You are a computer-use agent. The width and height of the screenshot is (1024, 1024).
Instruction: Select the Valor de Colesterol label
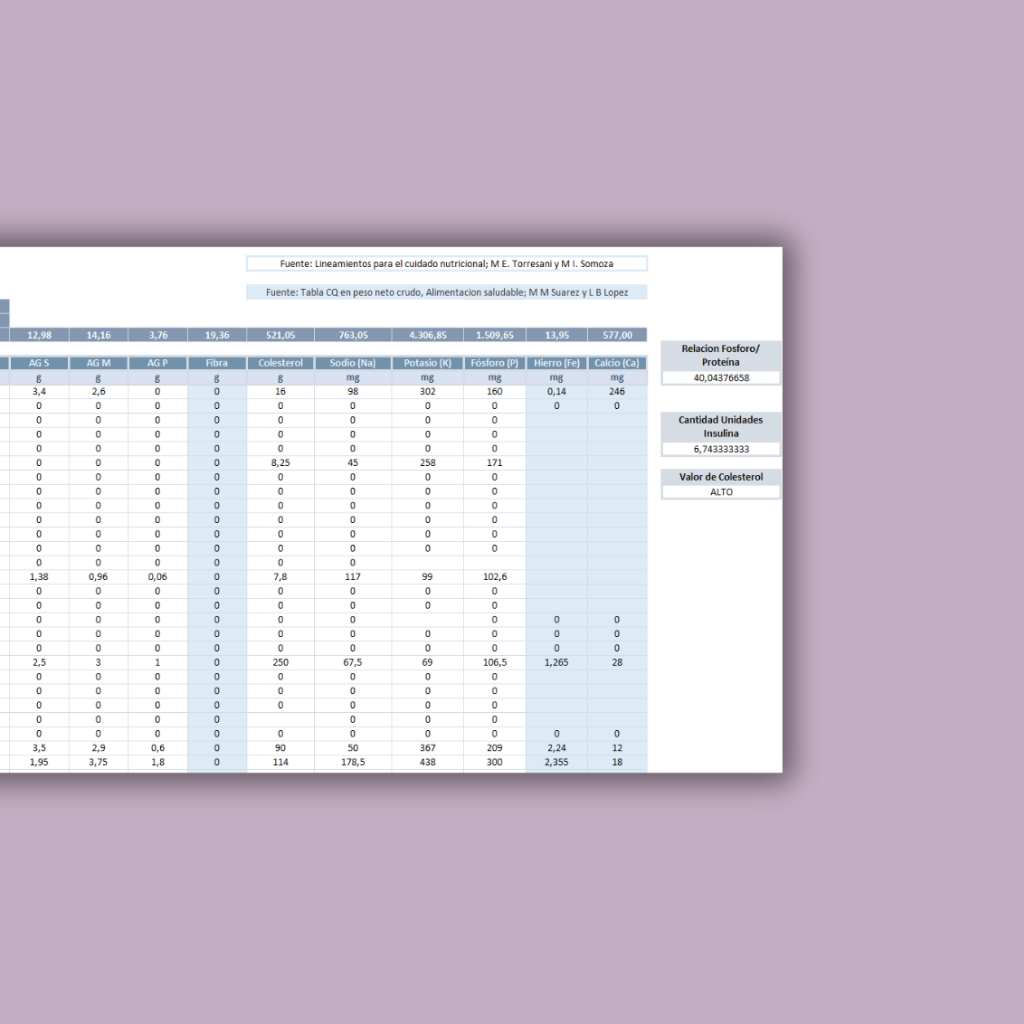coord(720,477)
